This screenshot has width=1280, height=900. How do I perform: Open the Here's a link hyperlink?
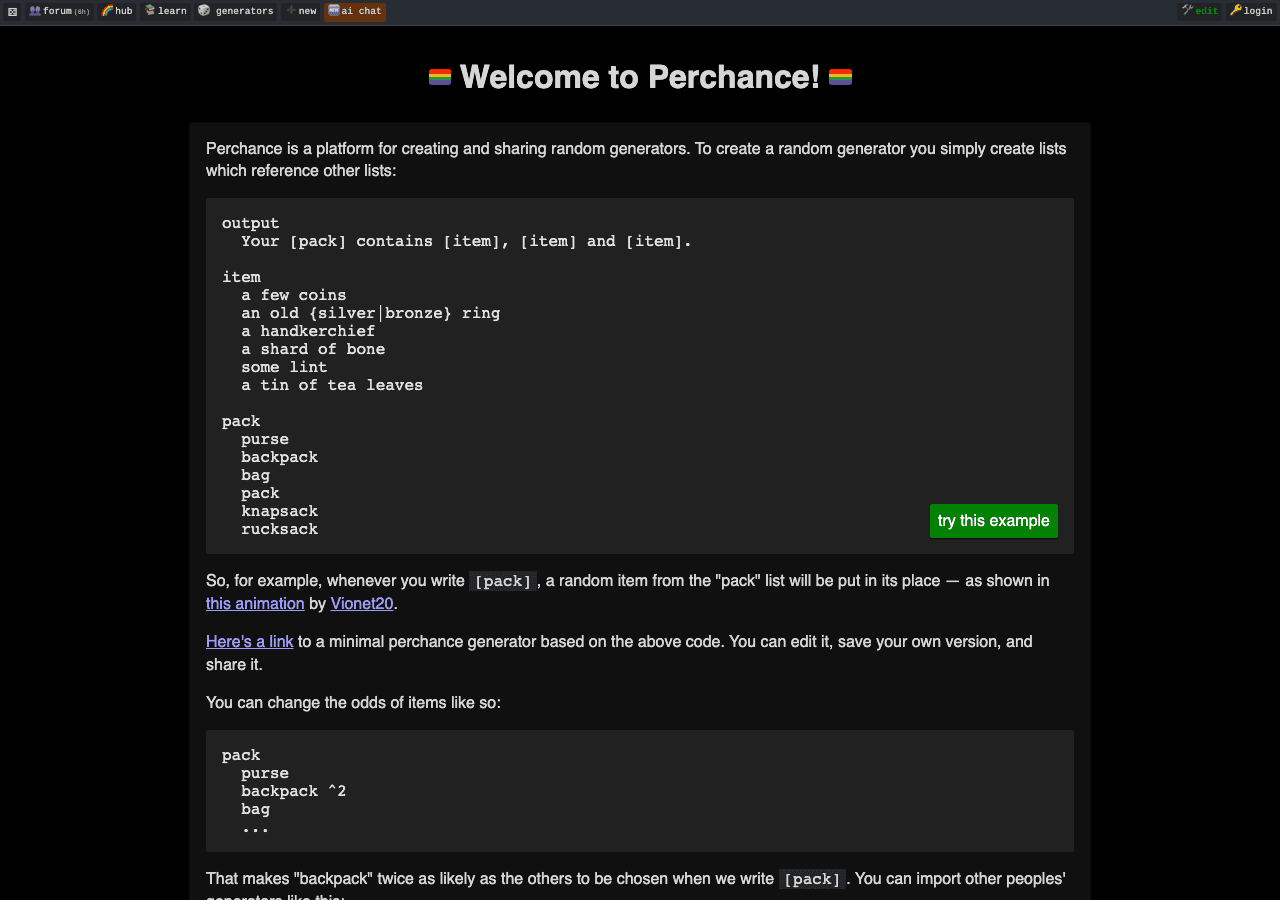pyautogui.click(x=249, y=641)
